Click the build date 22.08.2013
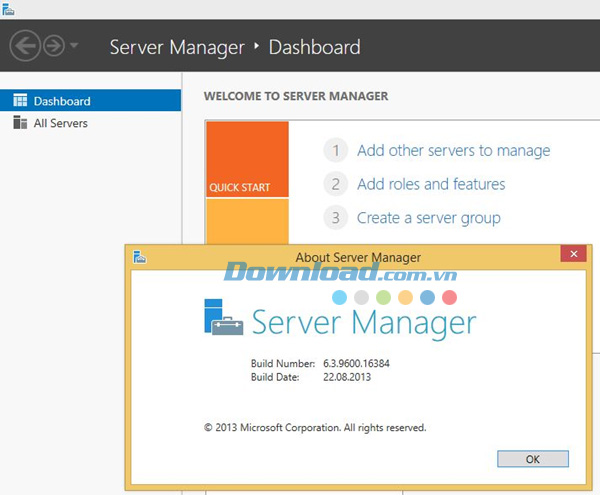The width and height of the screenshot is (600, 495). tap(347, 377)
